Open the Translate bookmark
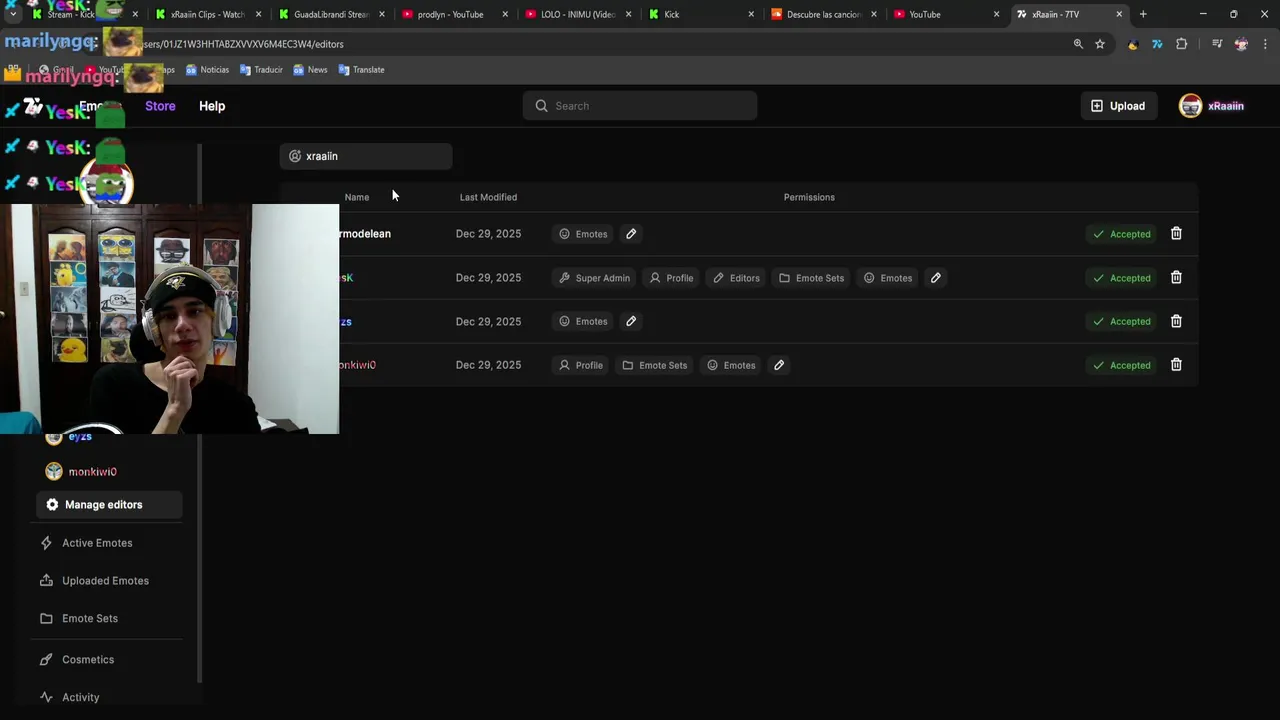 pos(361,70)
